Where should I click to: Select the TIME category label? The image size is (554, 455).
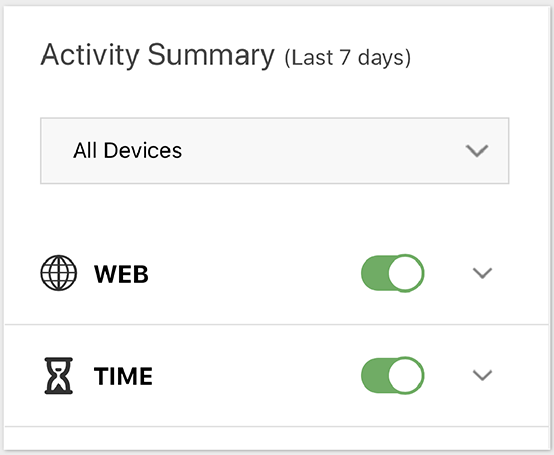(123, 376)
